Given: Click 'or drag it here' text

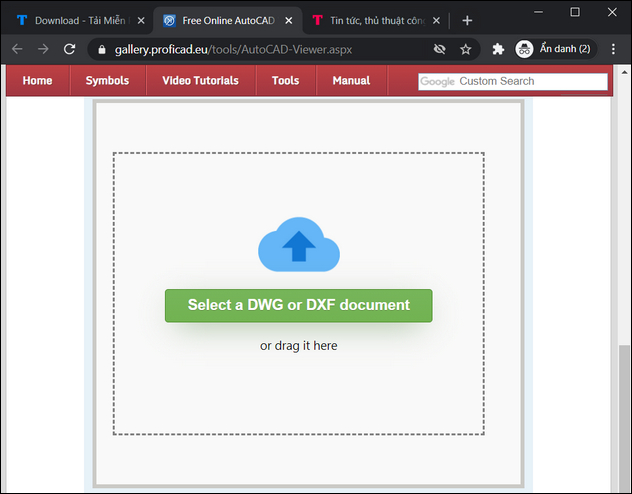Looking at the screenshot, I should pyautogui.click(x=299, y=346).
